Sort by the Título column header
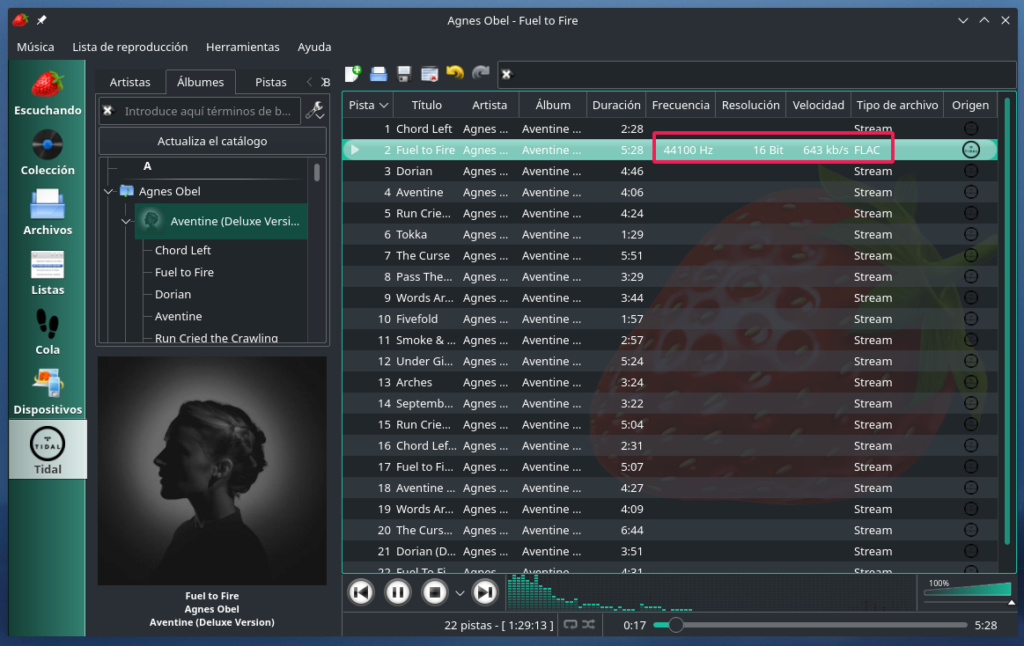The image size is (1024, 646). pyautogui.click(x=426, y=105)
